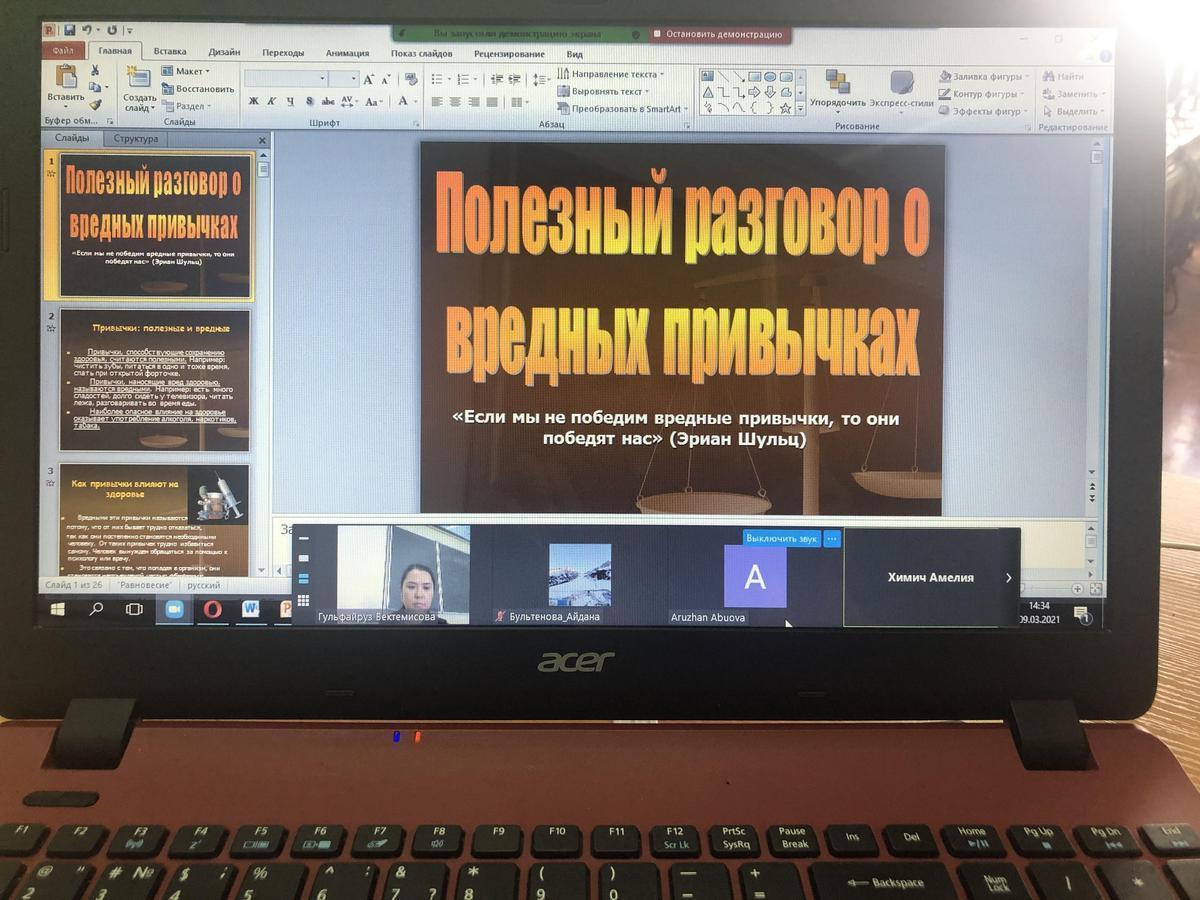Open Направление текста dropdown

(x=613, y=74)
